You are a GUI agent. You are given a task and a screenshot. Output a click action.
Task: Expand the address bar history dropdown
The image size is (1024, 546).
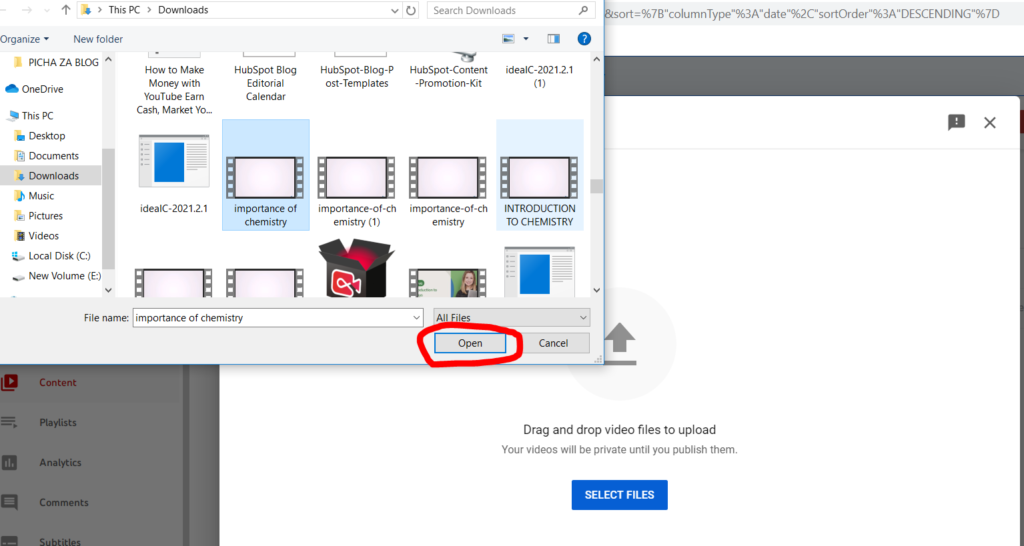pos(394,10)
